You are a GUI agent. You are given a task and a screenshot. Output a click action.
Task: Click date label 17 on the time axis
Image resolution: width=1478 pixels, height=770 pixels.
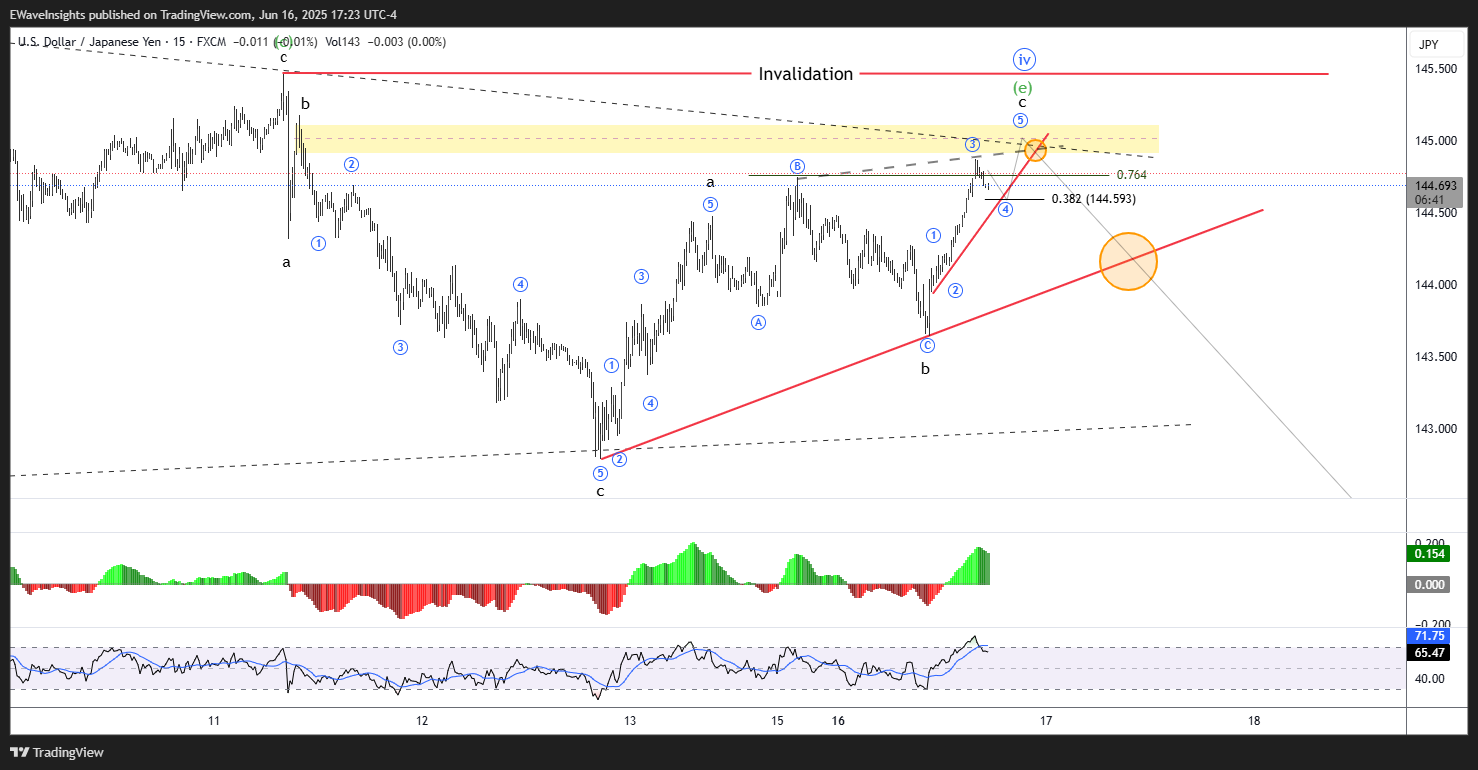pos(1046,721)
